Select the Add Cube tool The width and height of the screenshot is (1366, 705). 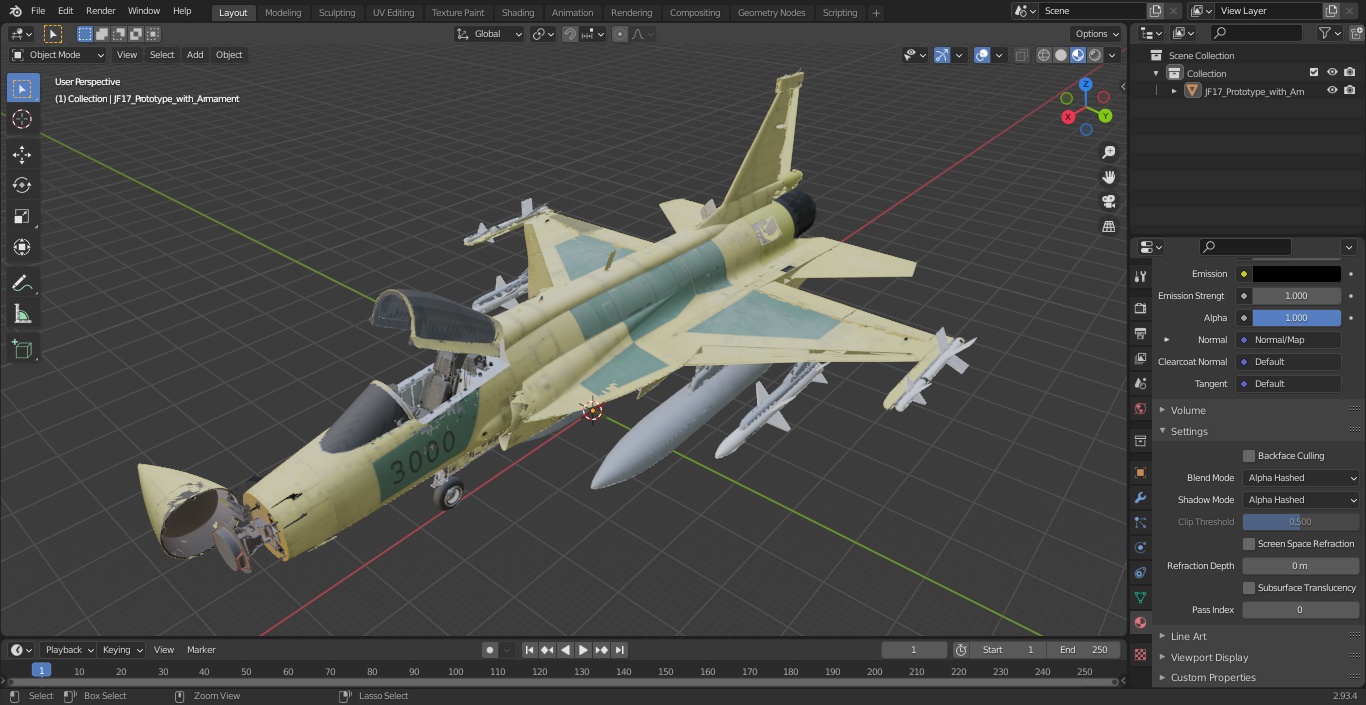coord(22,350)
